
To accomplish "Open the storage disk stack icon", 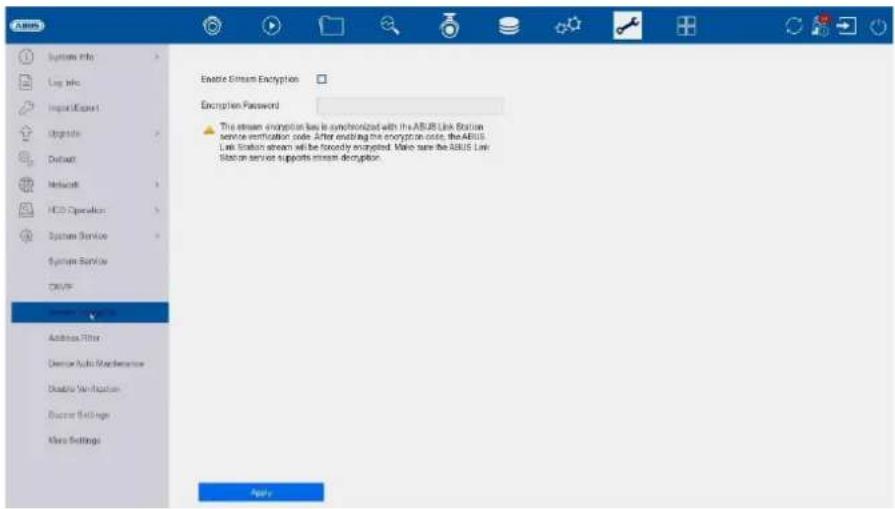I will (x=509, y=26).
